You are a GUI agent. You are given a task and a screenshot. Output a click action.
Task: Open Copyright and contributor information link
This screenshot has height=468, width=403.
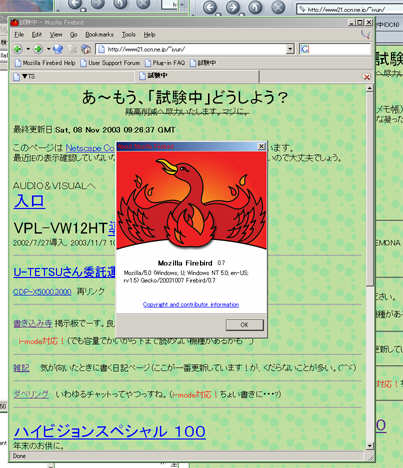(x=191, y=304)
